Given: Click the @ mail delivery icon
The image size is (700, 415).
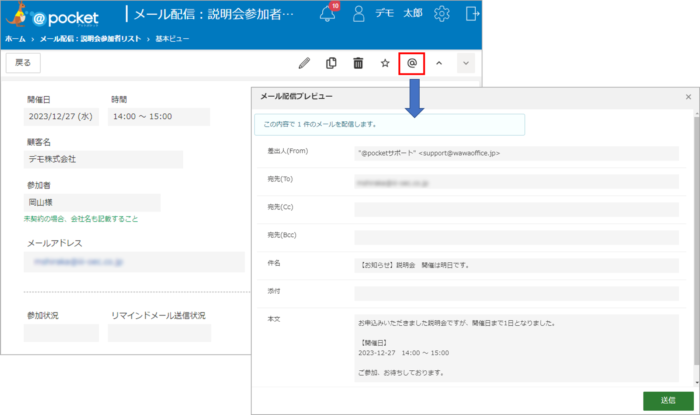Looking at the screenshot, I should 412,63.
